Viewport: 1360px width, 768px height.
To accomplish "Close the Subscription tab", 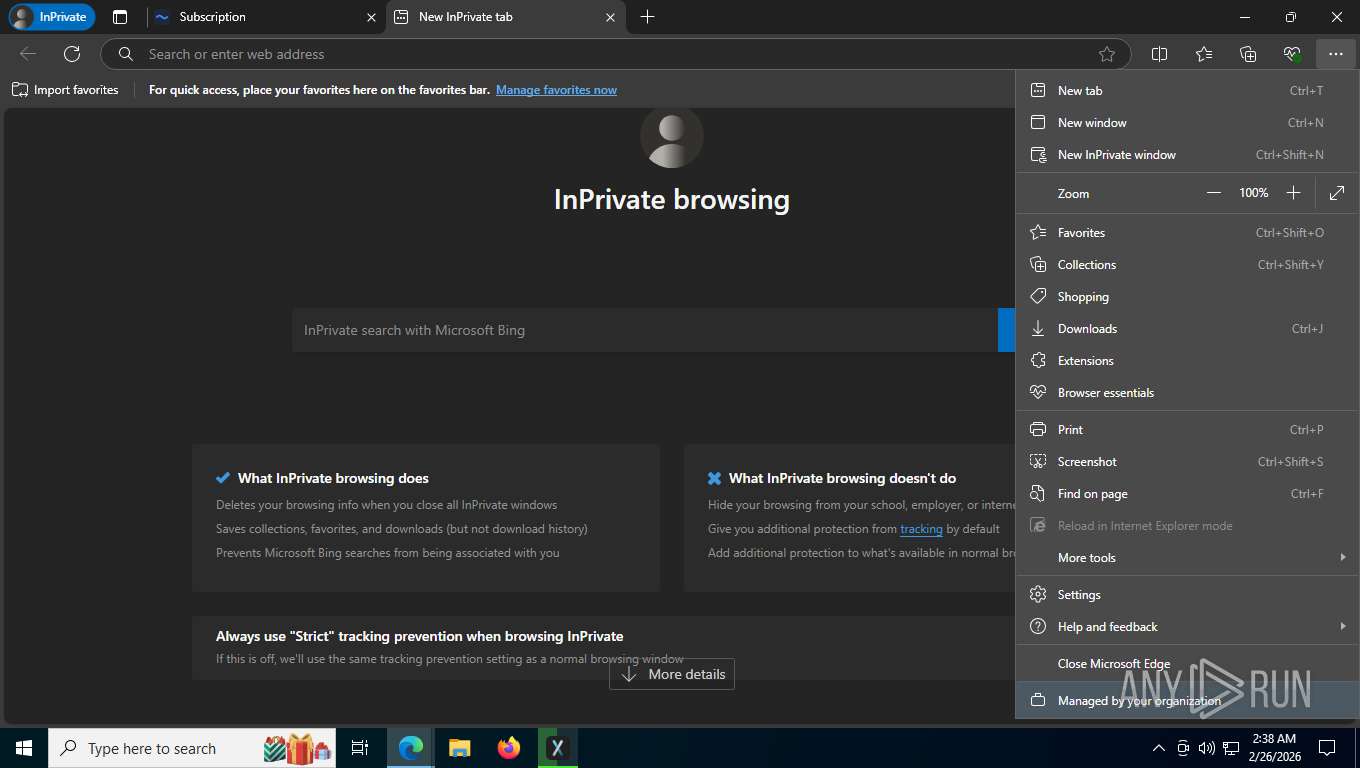I will coord(372,17).
